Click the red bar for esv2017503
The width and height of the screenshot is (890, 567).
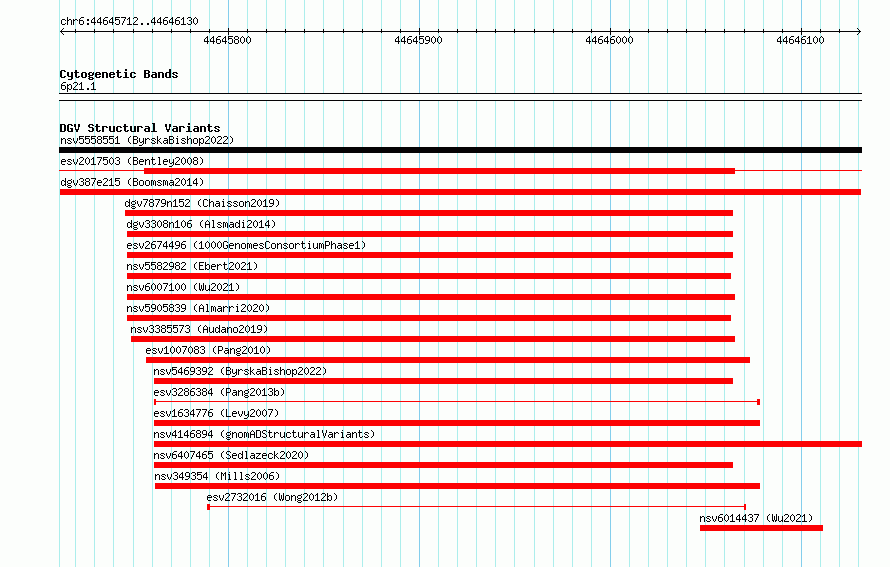pos(439,171)
